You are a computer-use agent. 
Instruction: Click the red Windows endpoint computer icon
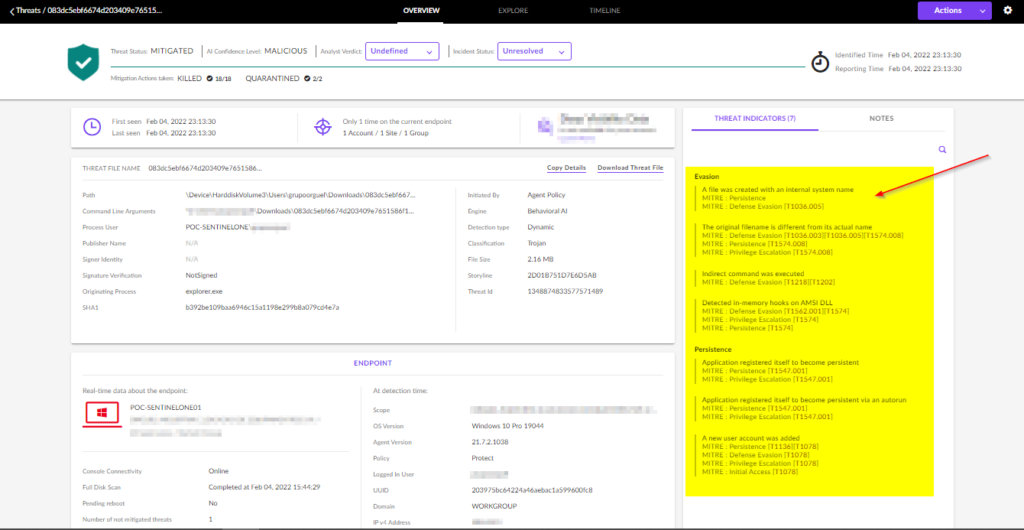pos(102,414)
